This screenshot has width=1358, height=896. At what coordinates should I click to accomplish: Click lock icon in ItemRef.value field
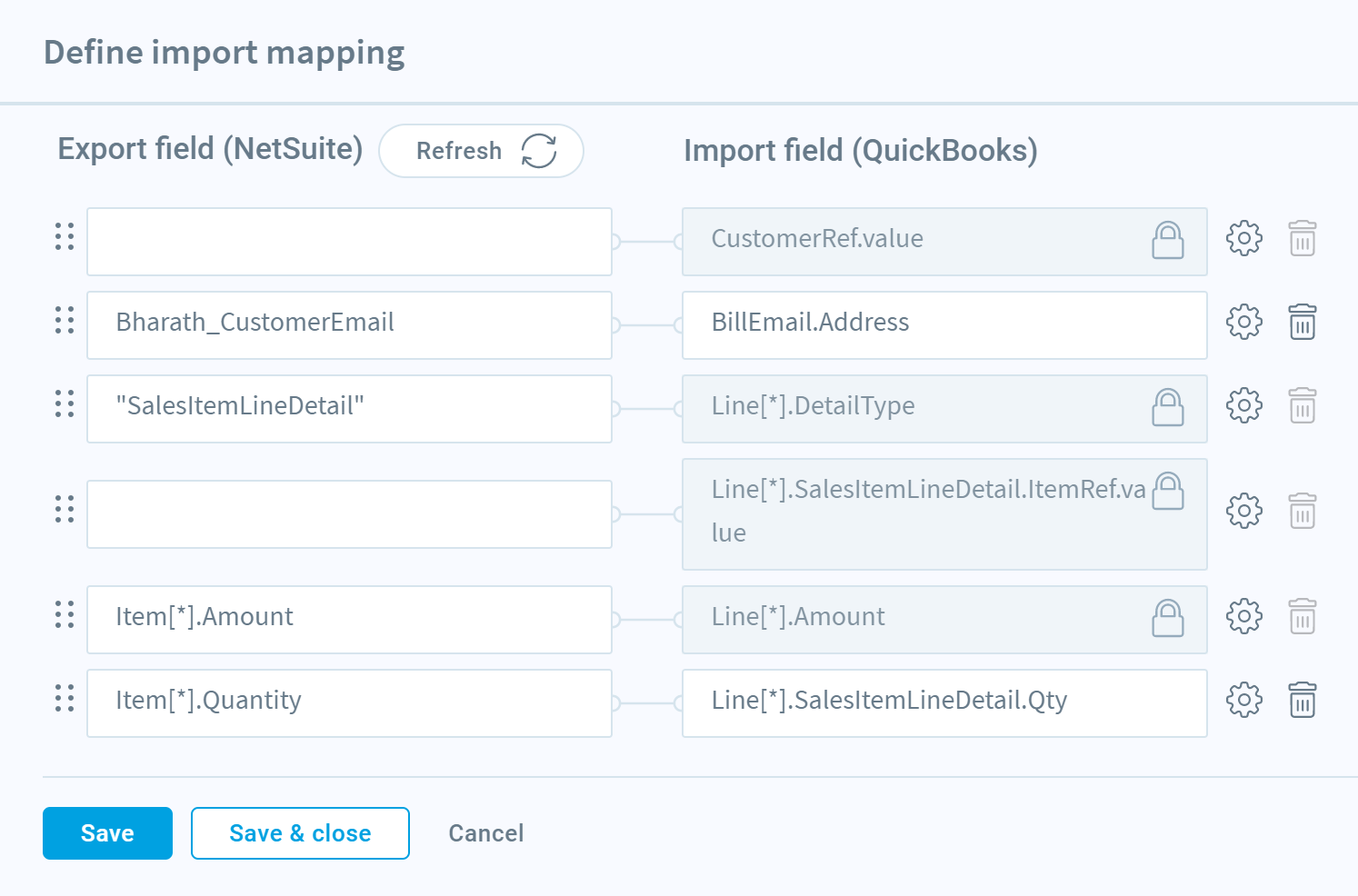click(x=1168, y=491)
